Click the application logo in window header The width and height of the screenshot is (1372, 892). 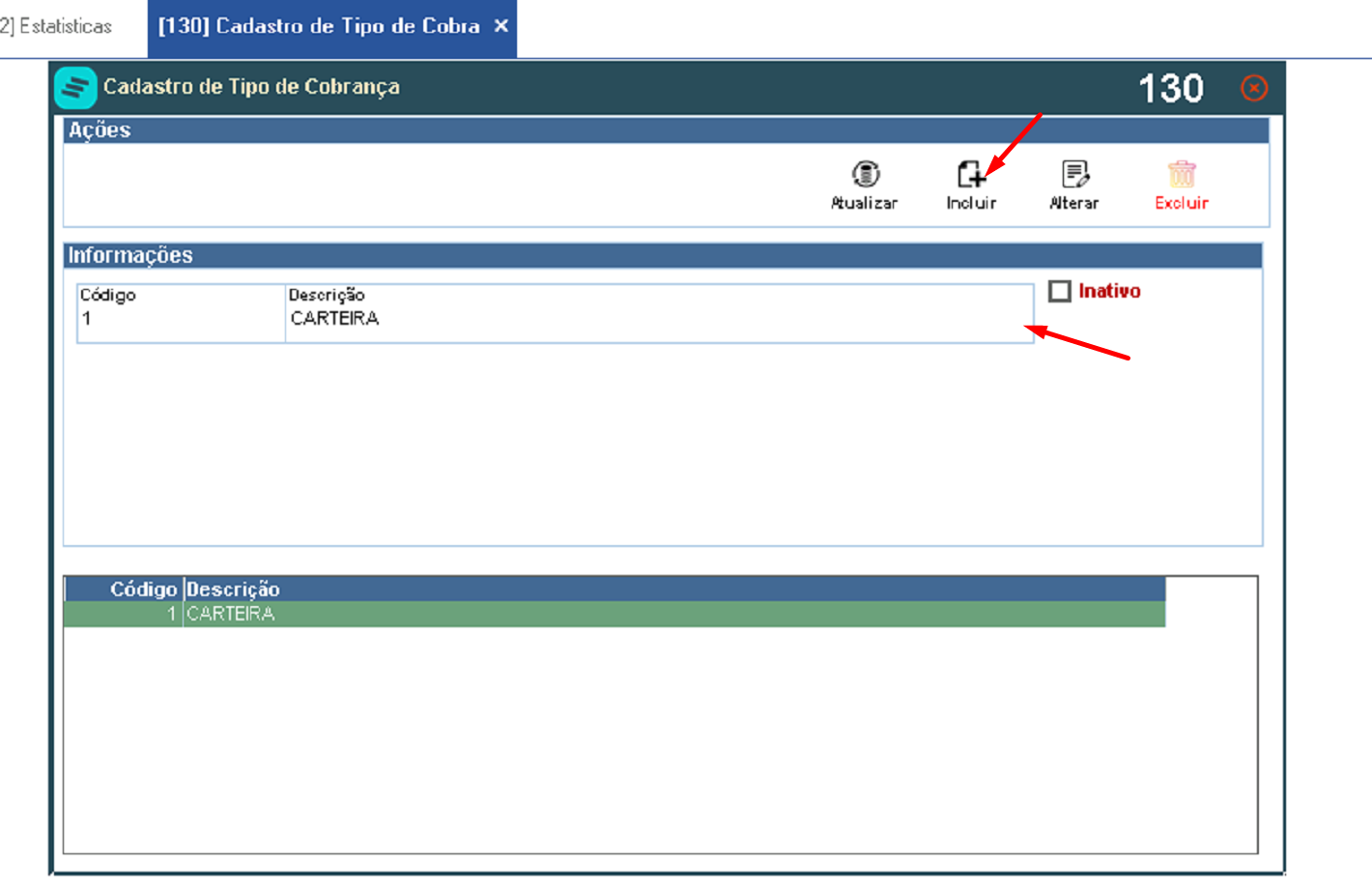pyautogui.click(x=75, y=88)
